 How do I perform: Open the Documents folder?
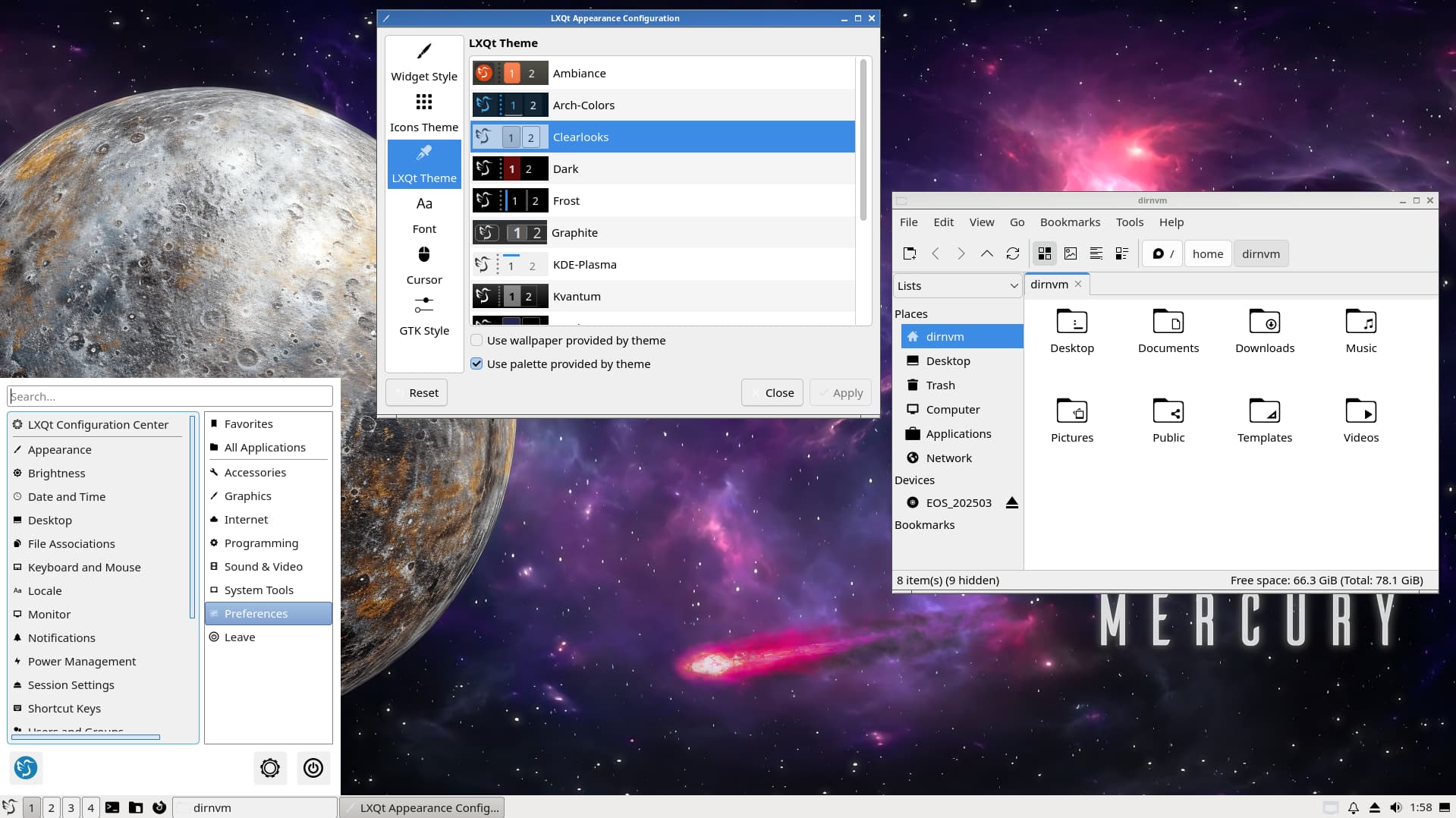pyautogui.click(x=1168, y=331)
